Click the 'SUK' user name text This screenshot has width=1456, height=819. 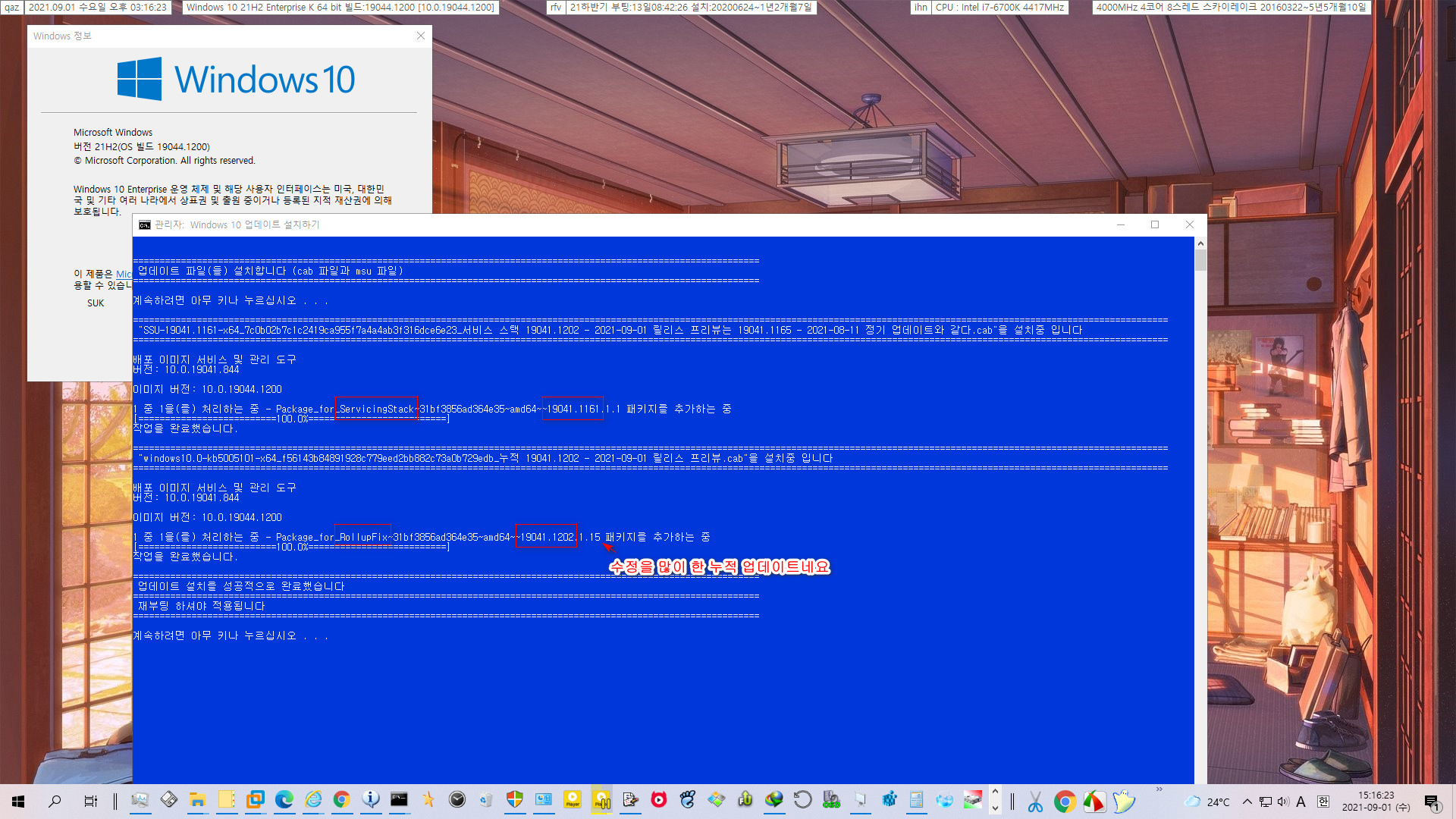(x=96, y=303)
